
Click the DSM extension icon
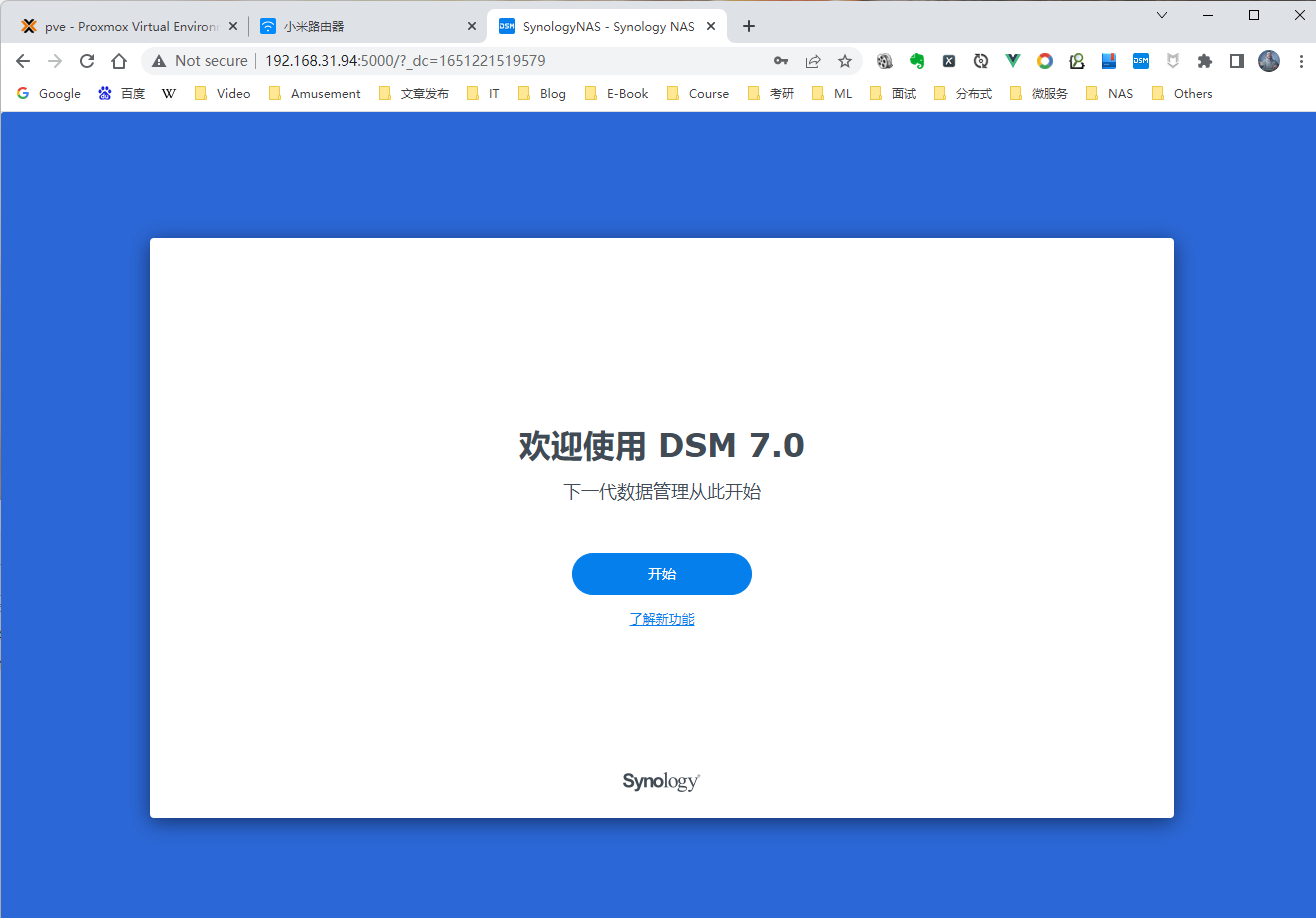[x=1140, y=61]
